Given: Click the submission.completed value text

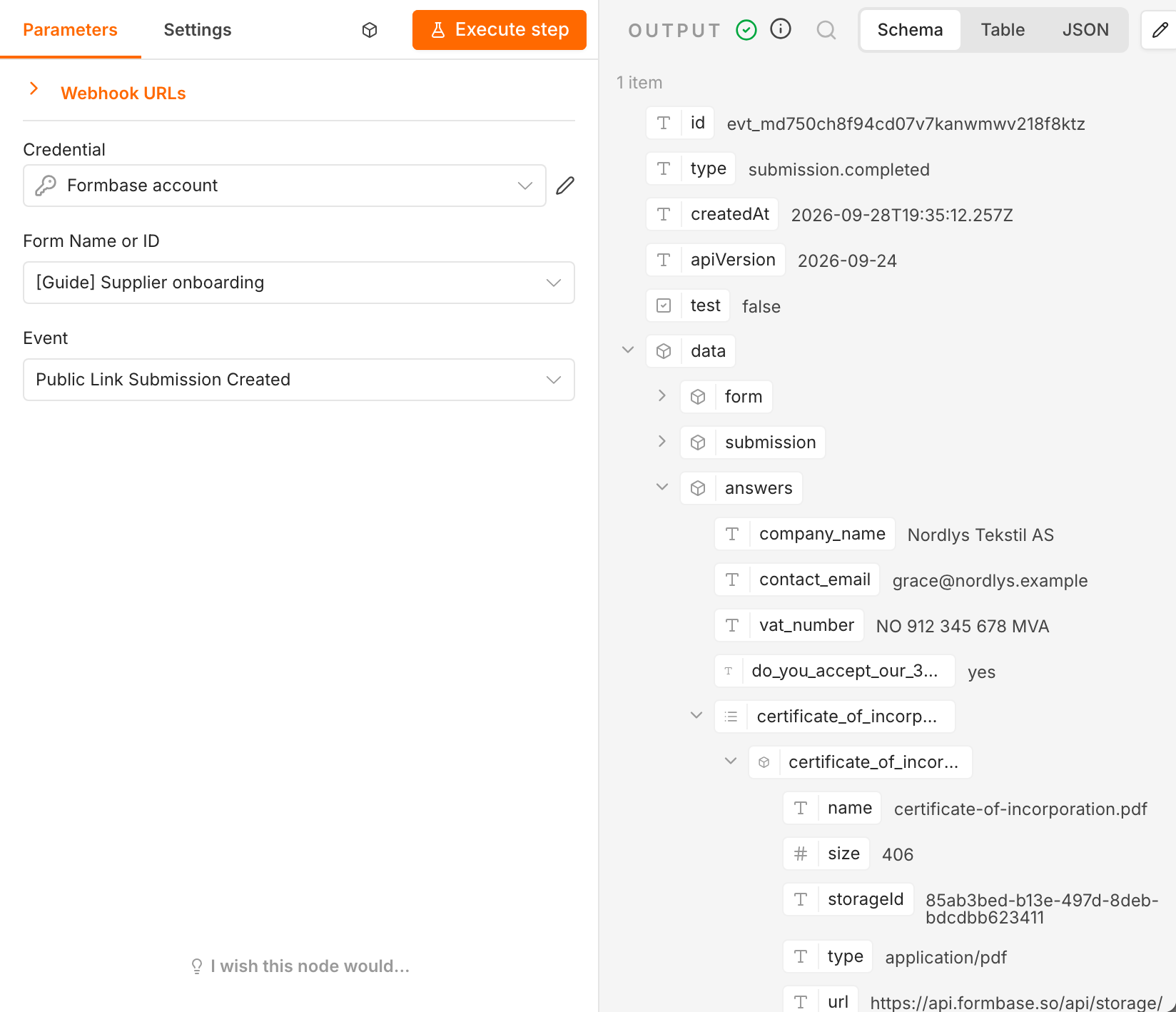Looking at the screenshot, I should coord(838,170).
